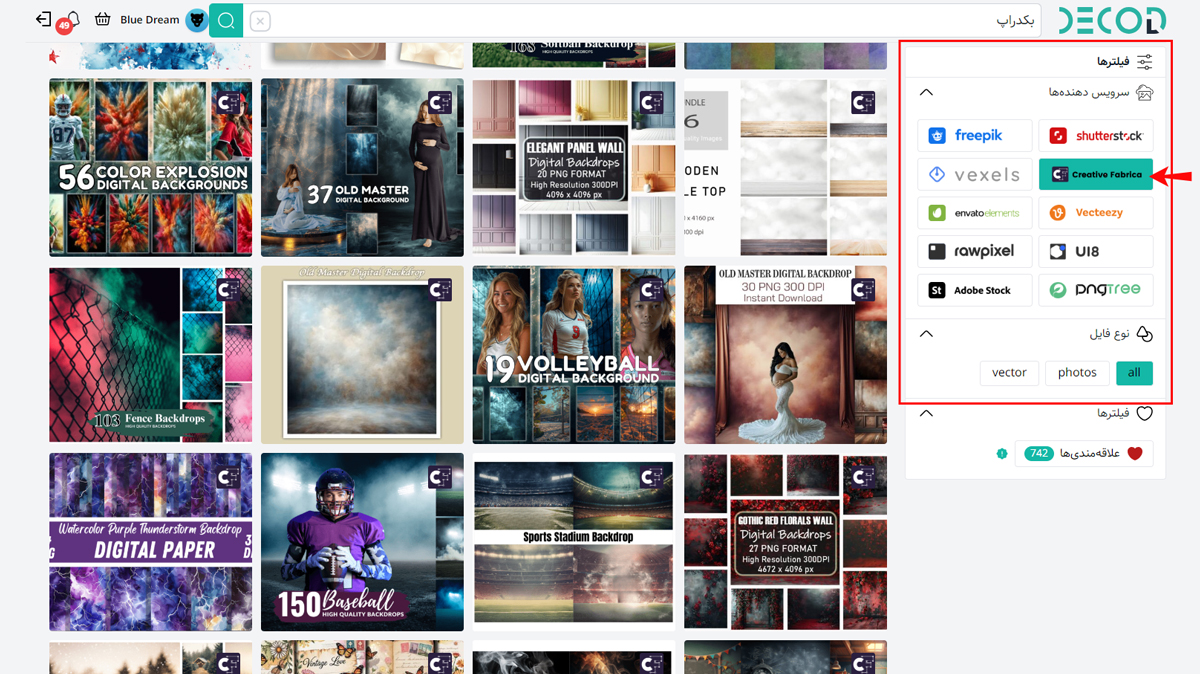Screen dimensions: 1200x674
Task: Open favorites (علاقه‌مندی‌ها) with 742 count
Action: (x=1084, y=454)
